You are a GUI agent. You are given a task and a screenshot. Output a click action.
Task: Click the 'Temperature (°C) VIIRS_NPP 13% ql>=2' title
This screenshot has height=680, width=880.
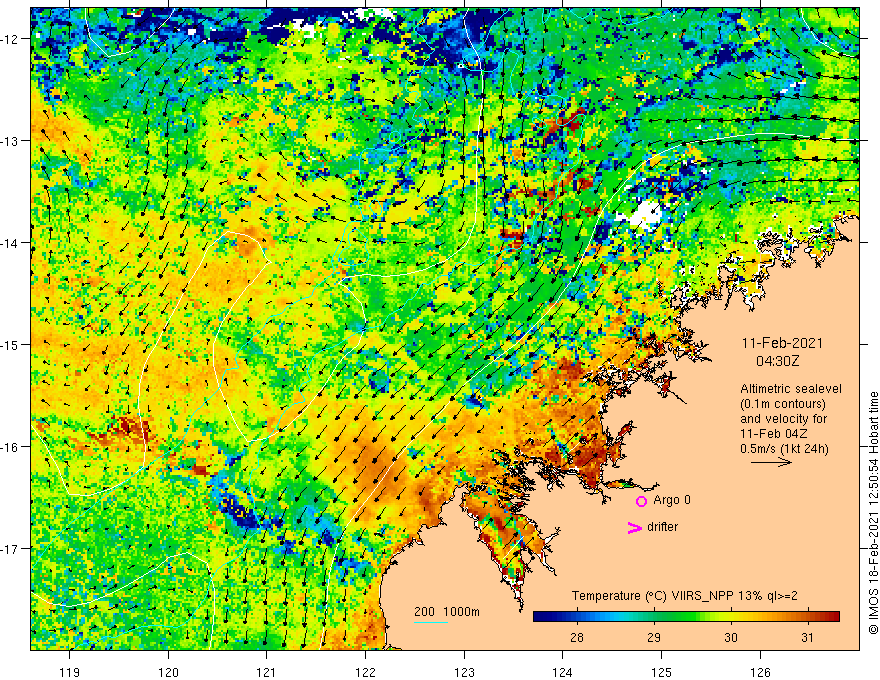tap(684, 596)
